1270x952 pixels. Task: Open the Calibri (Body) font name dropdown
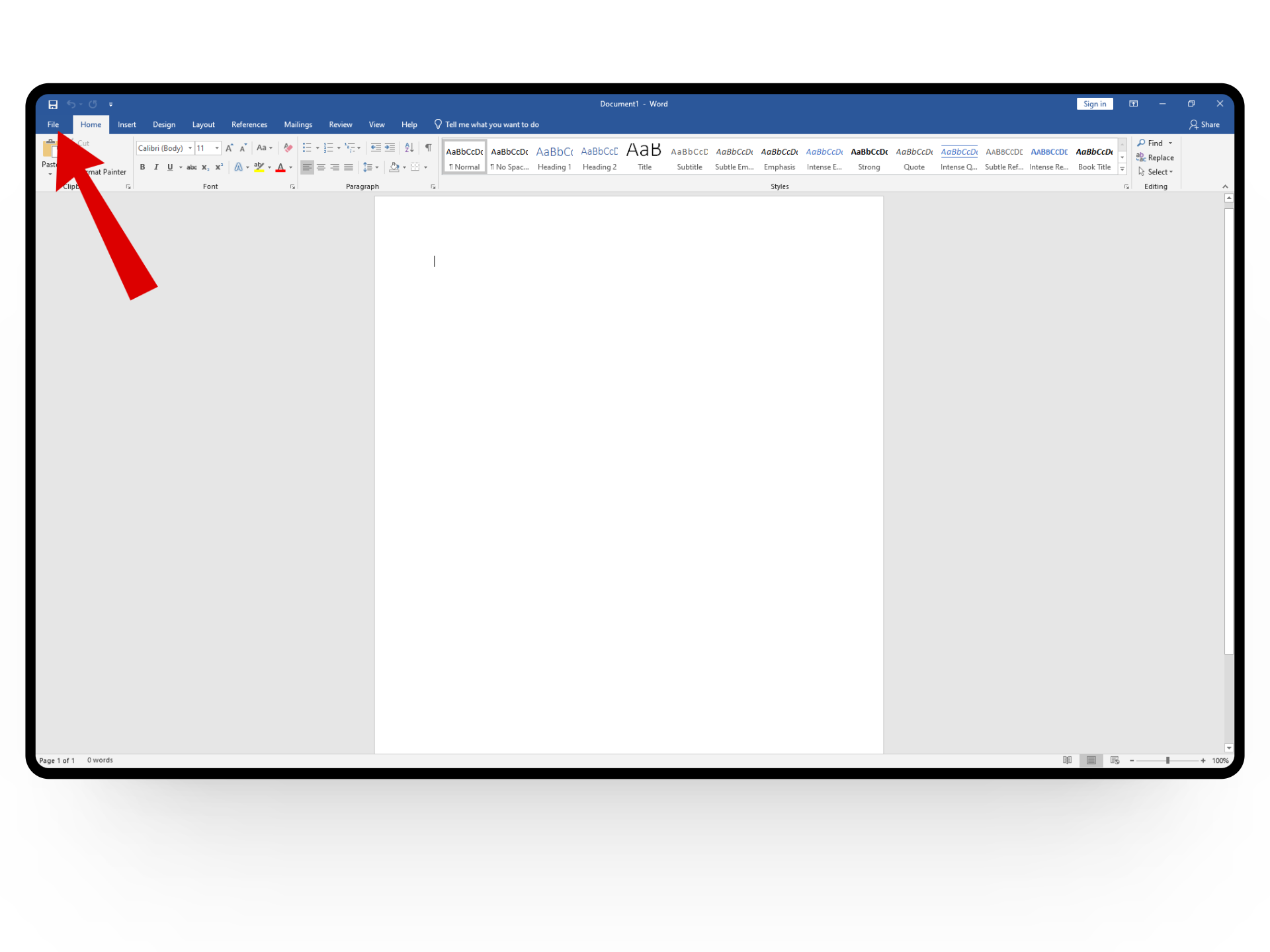tap(190, 148)
